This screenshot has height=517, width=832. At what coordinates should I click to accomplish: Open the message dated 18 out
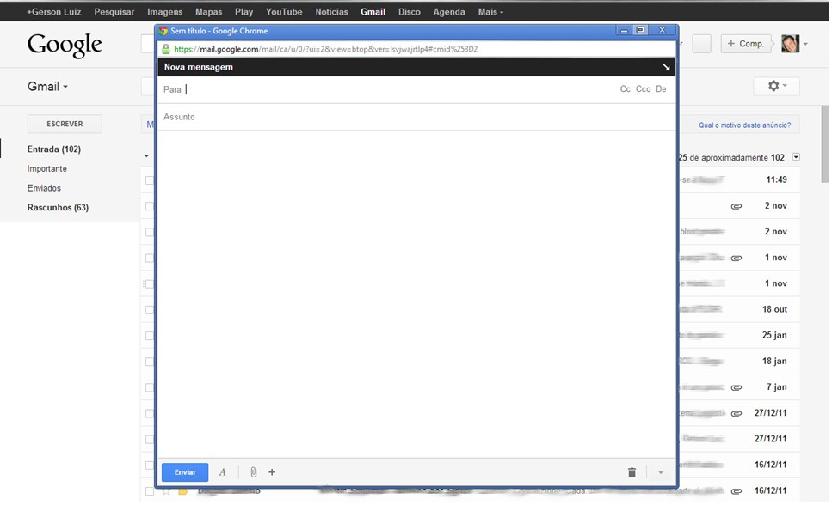click(x=739, y=309)
